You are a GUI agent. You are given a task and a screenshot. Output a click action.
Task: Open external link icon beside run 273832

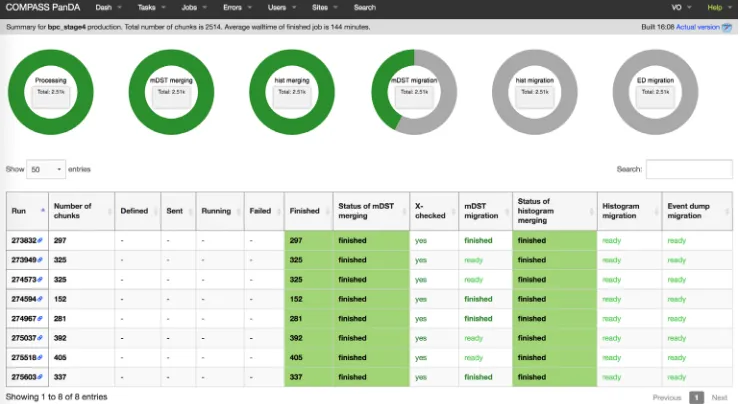click(40, 241)
